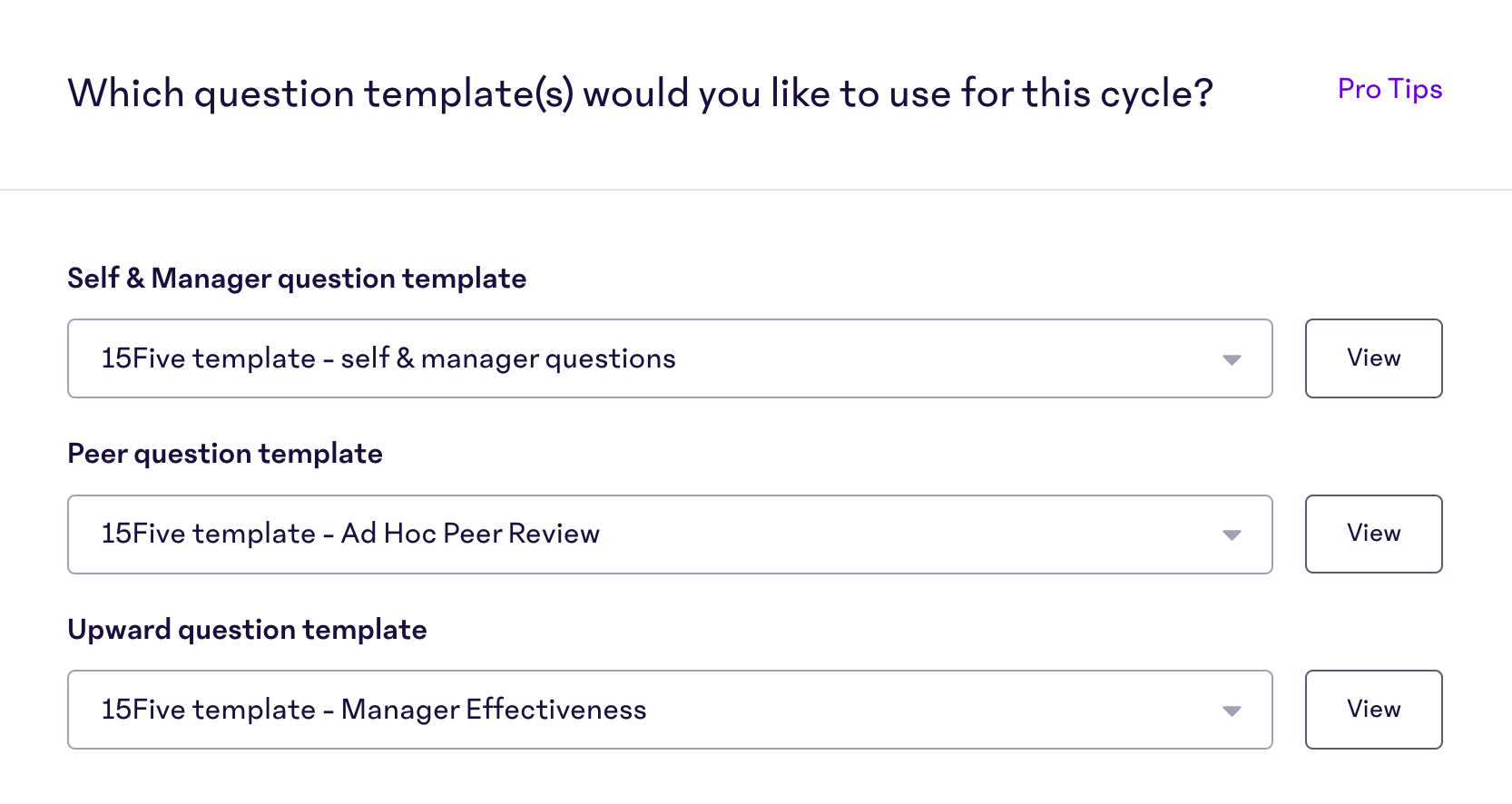The image size is (1512, 804).
Task: Click the word 'Tips' in Pro Tips
Action: [x=1415, y=89]
